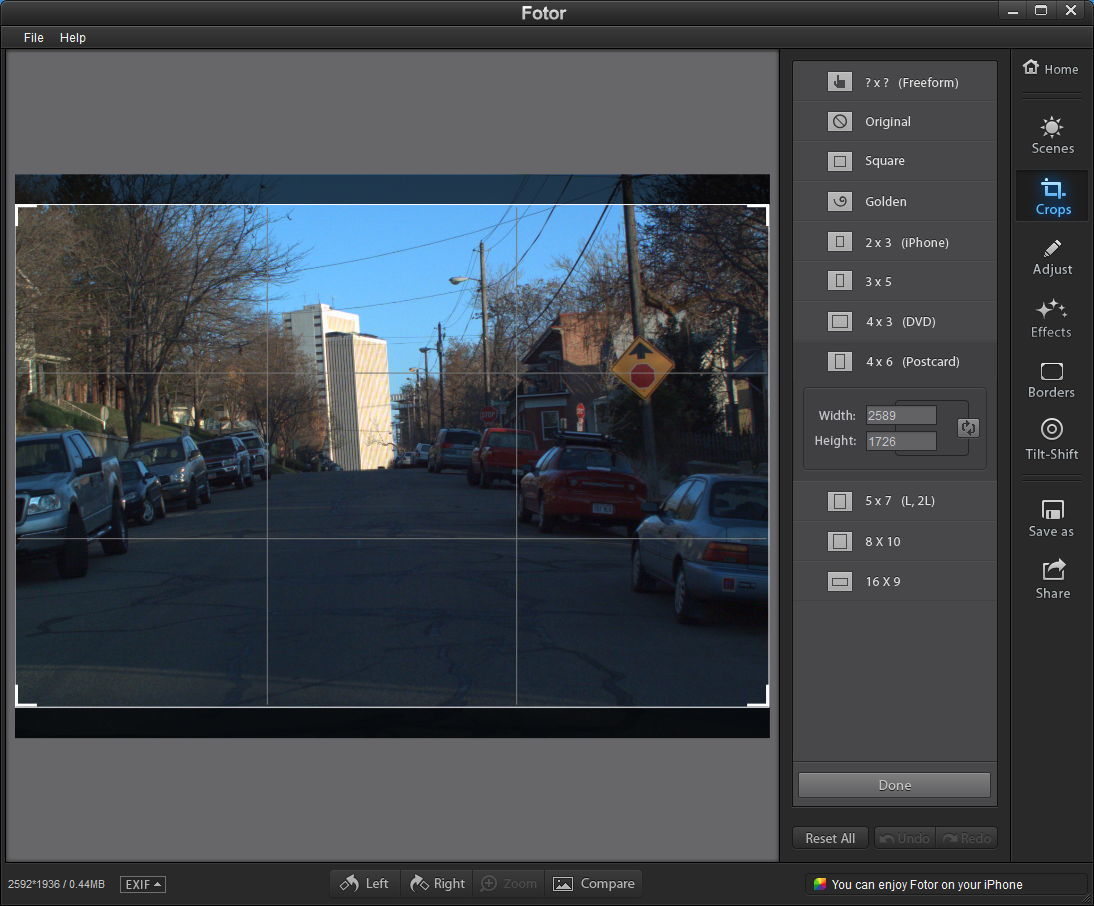Viewport: 1094px width, 906px height.
Task: Rotate the image Right
Action: tap(437, 884)
